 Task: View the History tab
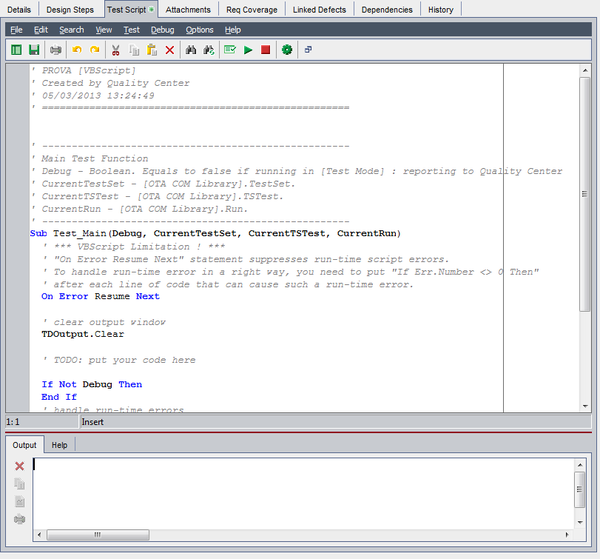click(441, 10)
